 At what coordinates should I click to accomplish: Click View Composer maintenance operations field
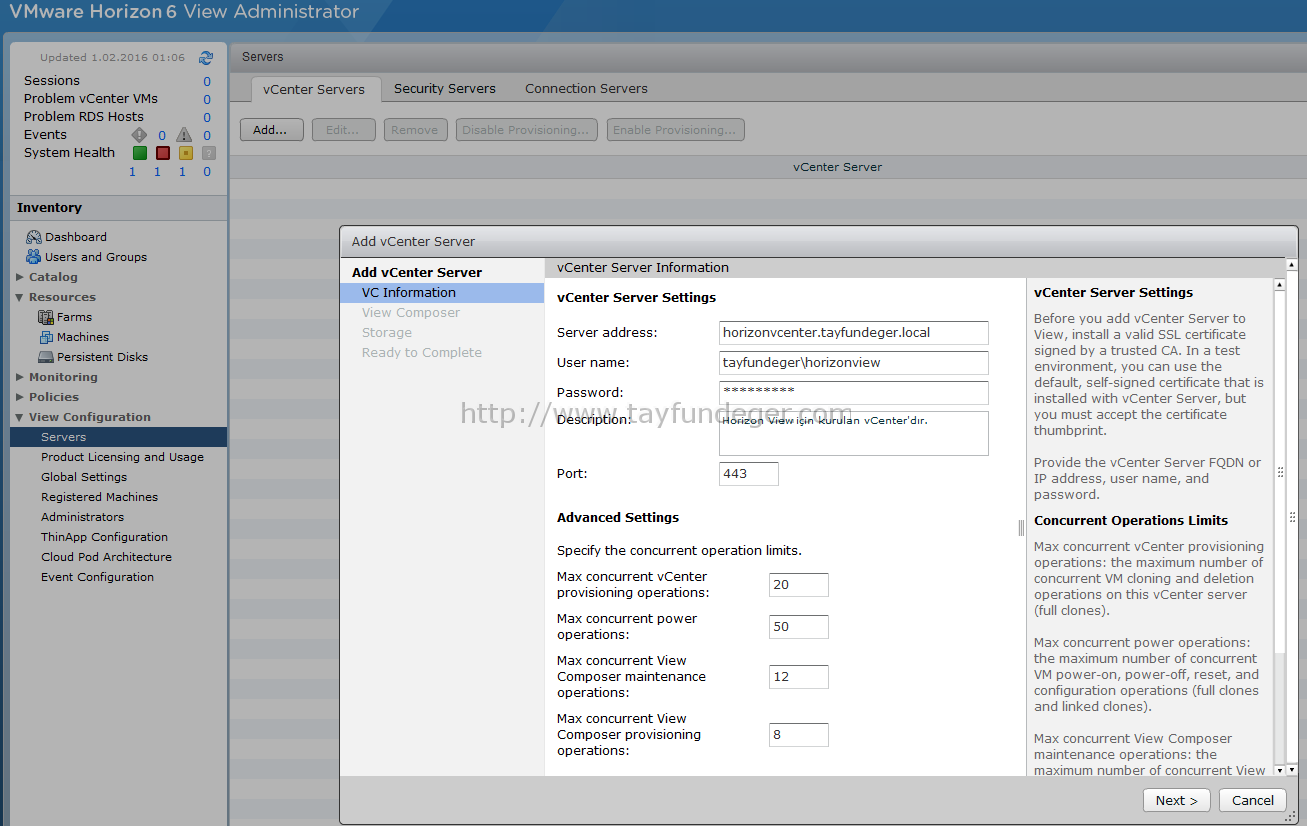[x=799, y=677]
